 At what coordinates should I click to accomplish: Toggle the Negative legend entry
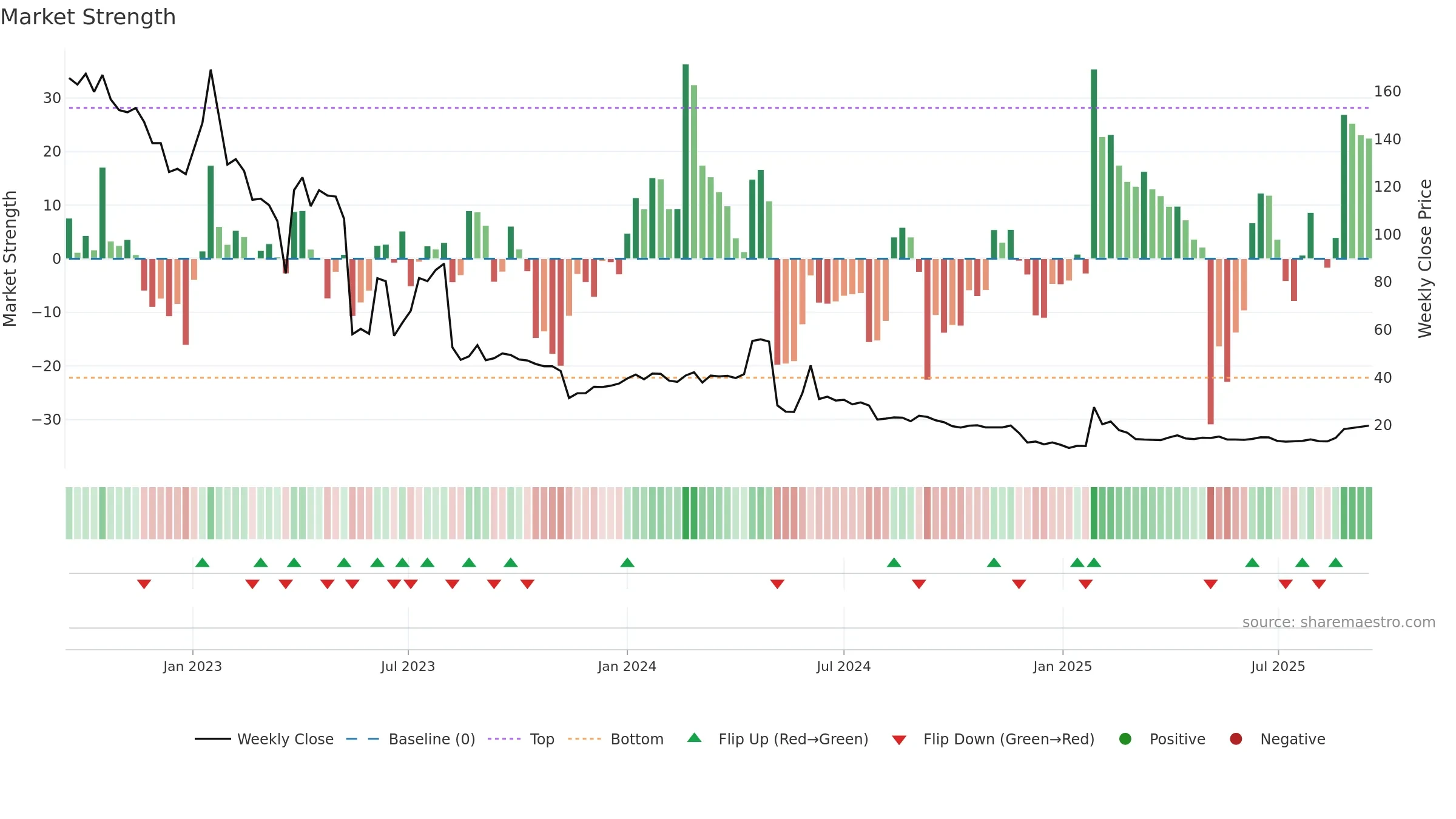tap(1277, 739)
